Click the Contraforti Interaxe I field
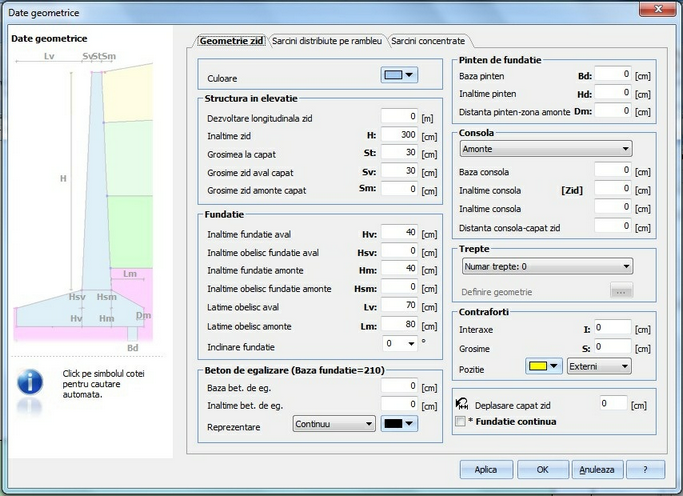This screenshot has width=683, height=496. coord(613,327)
